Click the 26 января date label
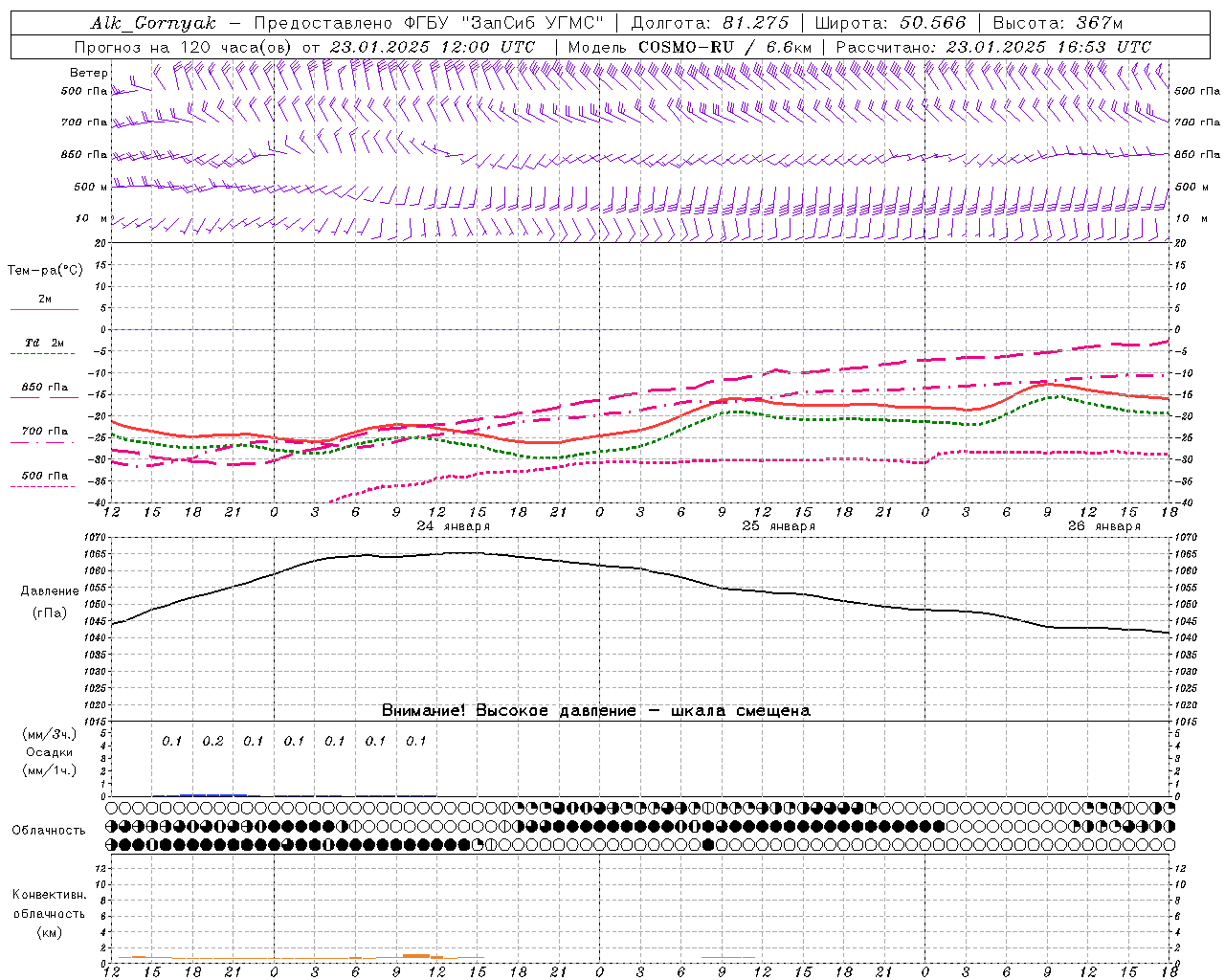The width and height of the screenshot is (1225, 980). click(x=1104, y=526)
